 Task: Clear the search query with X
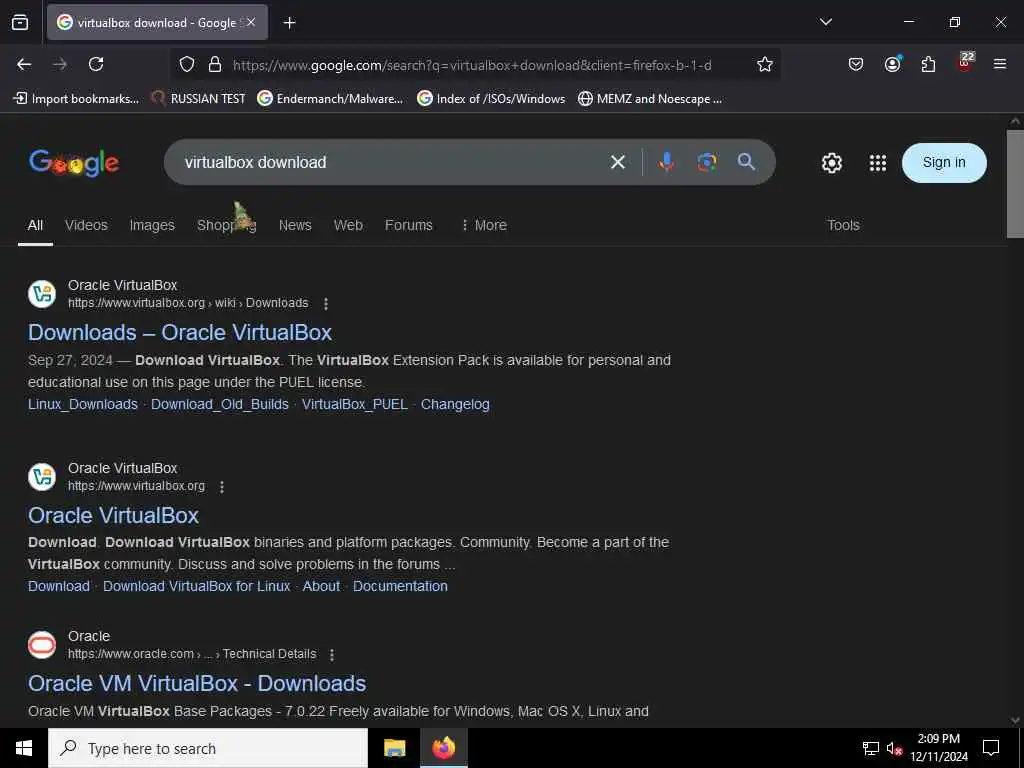pos(618,162)
